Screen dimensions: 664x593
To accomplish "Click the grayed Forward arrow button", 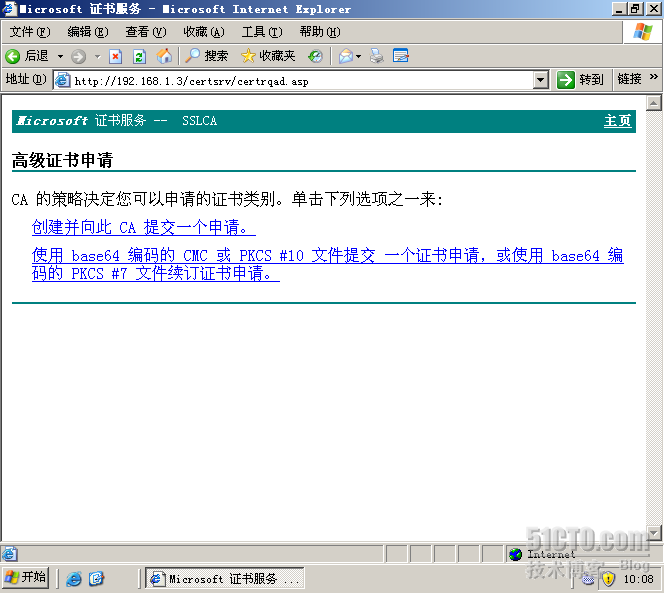I will [78, 56].
